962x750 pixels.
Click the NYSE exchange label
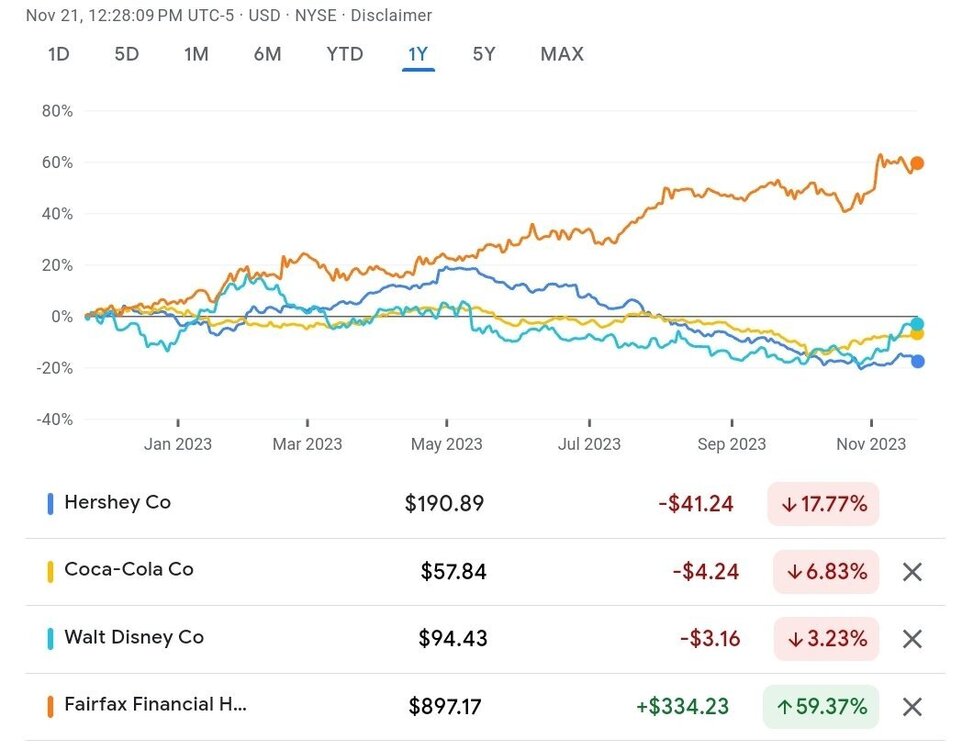click(316, 15)
